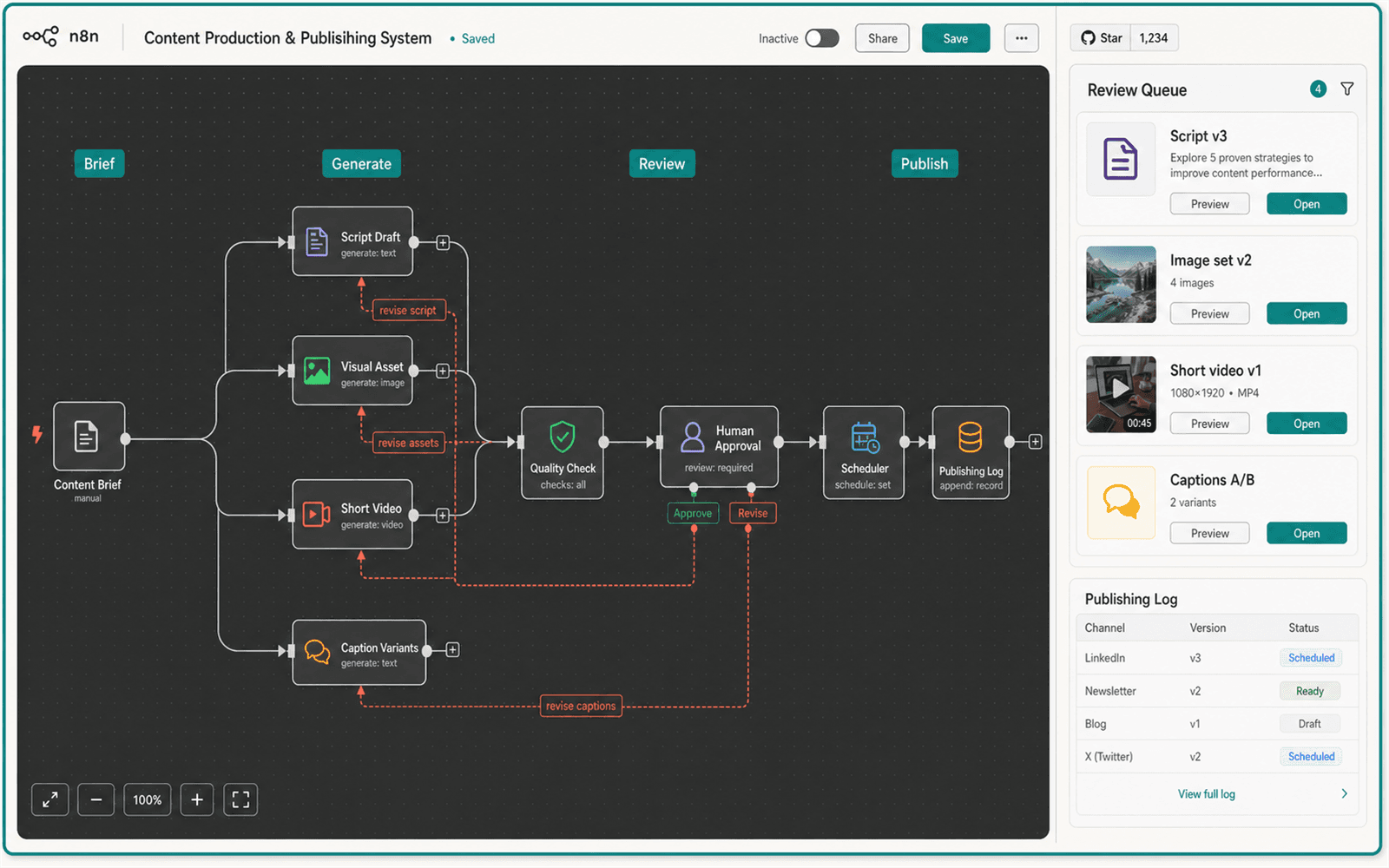Add a node after Script Draft
The height and width of the screenshot is (868, 1389).
(x=443, y=243)
